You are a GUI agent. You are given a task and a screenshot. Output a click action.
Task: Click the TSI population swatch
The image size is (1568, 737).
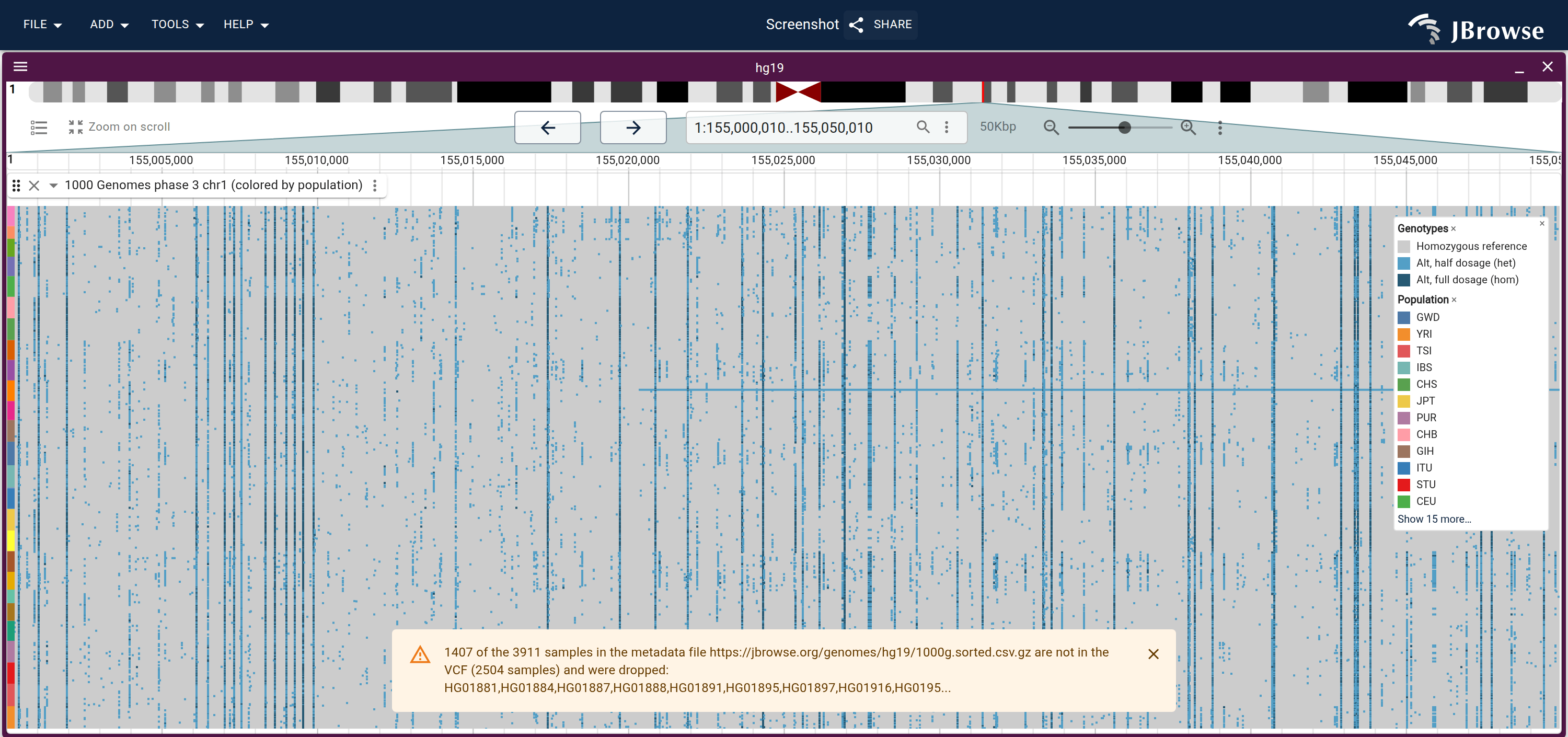click(x=1404, y=351)
